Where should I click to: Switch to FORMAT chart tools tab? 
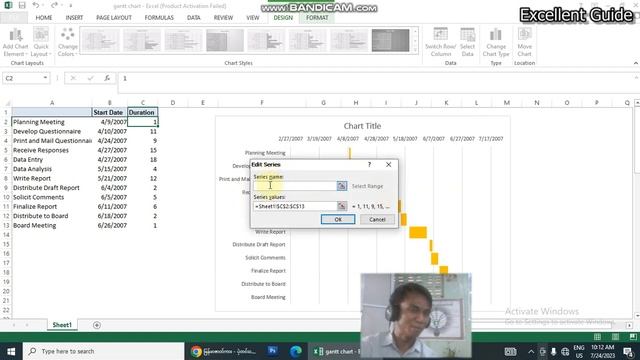click(317, 18)
